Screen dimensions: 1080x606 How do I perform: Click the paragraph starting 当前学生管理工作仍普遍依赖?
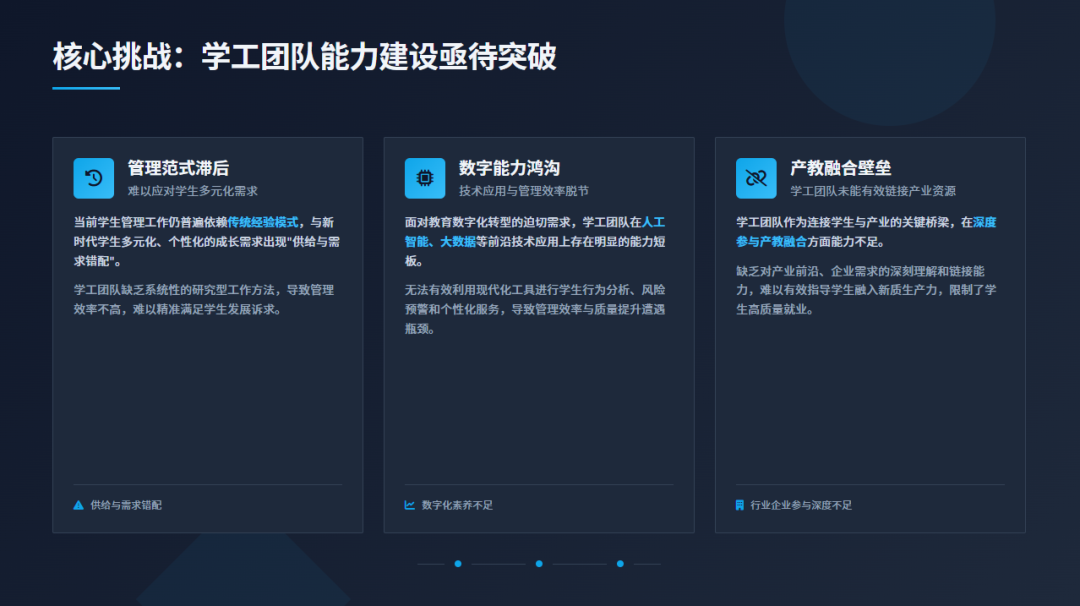pos(207,242)
